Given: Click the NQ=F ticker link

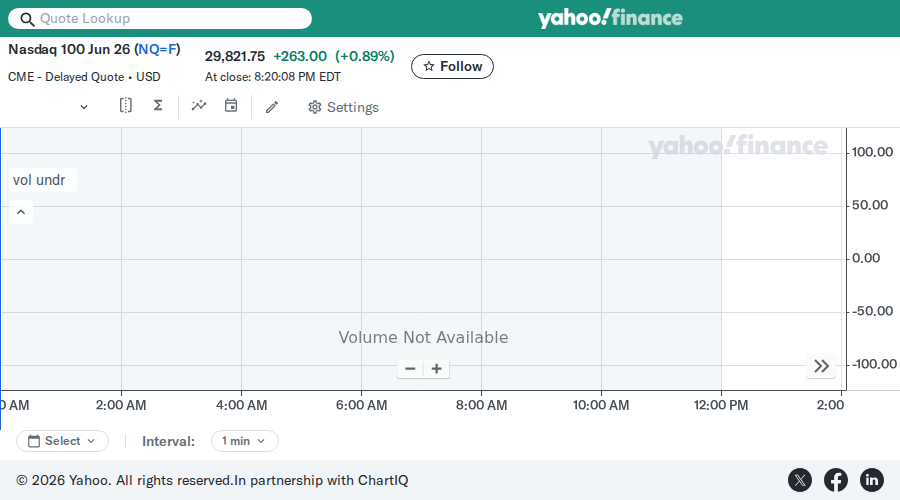Looking at the screenshot, I should click(157, 49).
